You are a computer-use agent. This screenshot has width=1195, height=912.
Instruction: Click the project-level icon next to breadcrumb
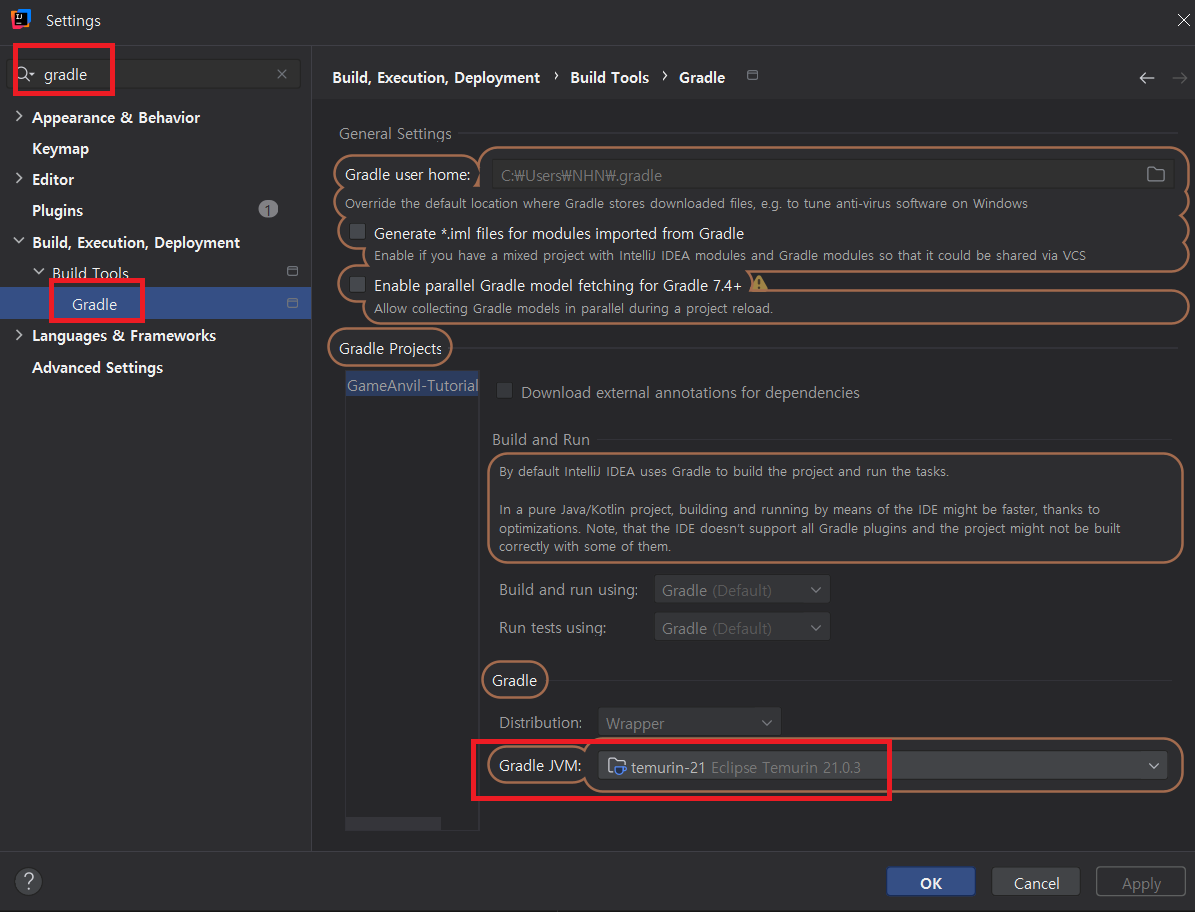(x=753, y=76)
